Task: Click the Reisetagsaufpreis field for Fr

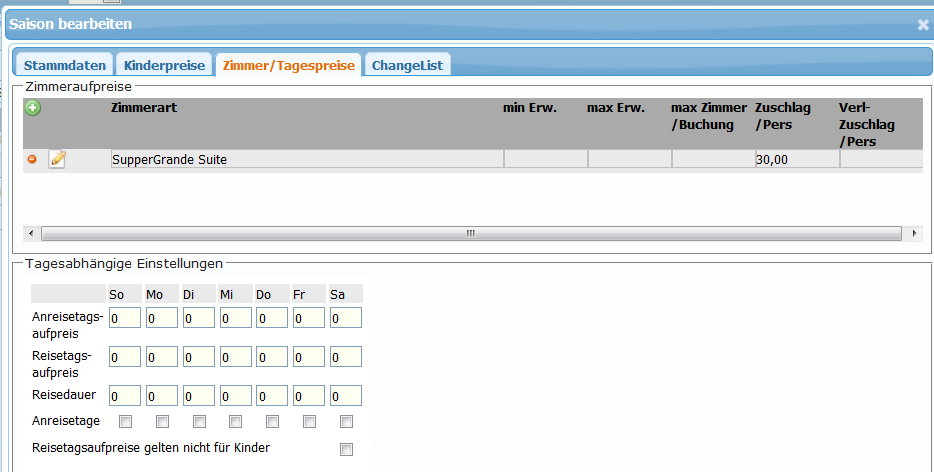Action: 309,357
